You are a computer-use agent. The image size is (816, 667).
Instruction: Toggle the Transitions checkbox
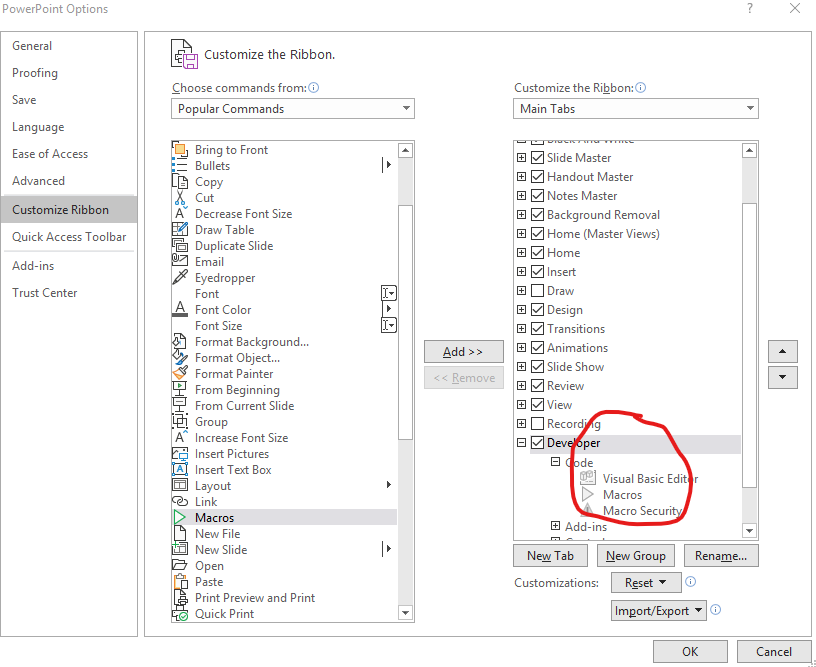click(537, 329)
